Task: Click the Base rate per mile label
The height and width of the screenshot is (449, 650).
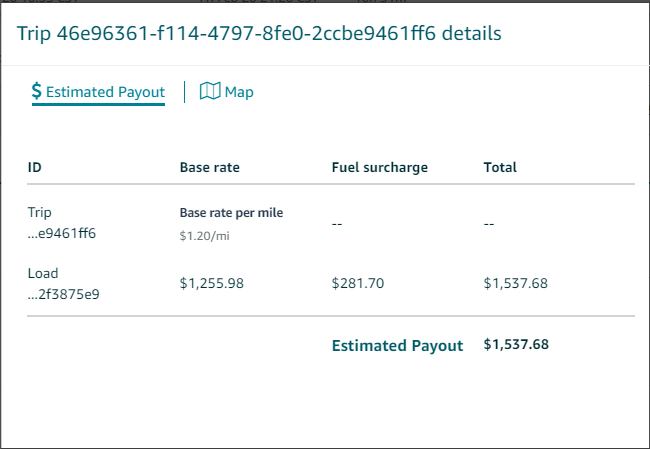Action: pyautogui.click(x=231, y=213)
